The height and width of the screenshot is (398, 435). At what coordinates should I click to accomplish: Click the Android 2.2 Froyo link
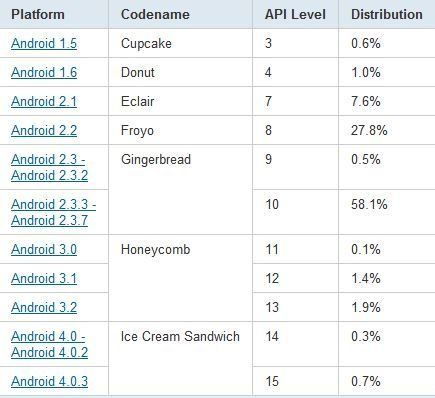(x=44, y=130)
